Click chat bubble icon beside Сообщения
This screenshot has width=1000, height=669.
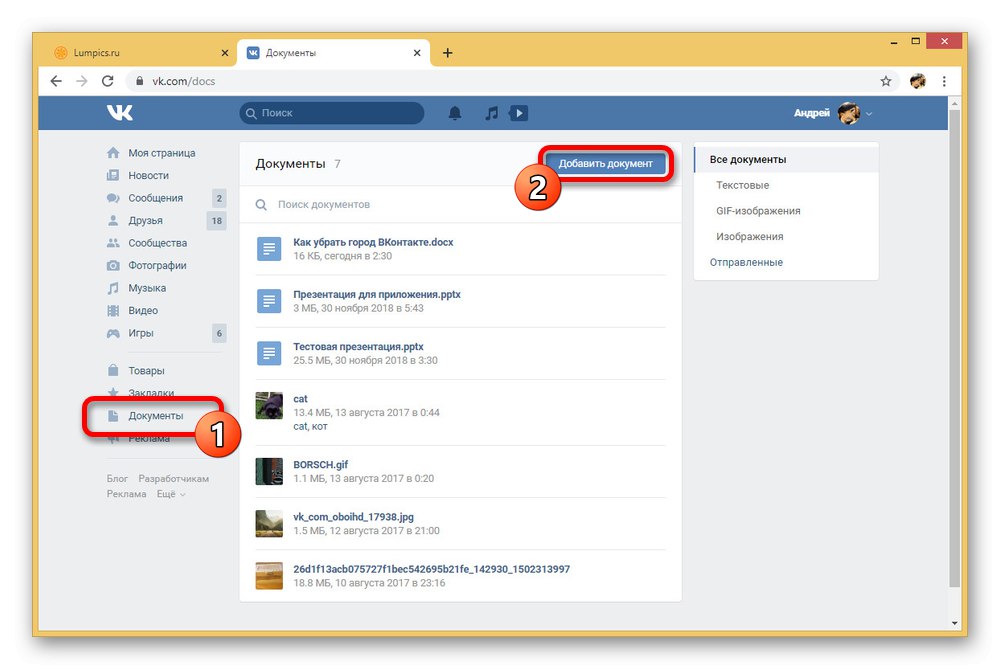click(113, 198)
